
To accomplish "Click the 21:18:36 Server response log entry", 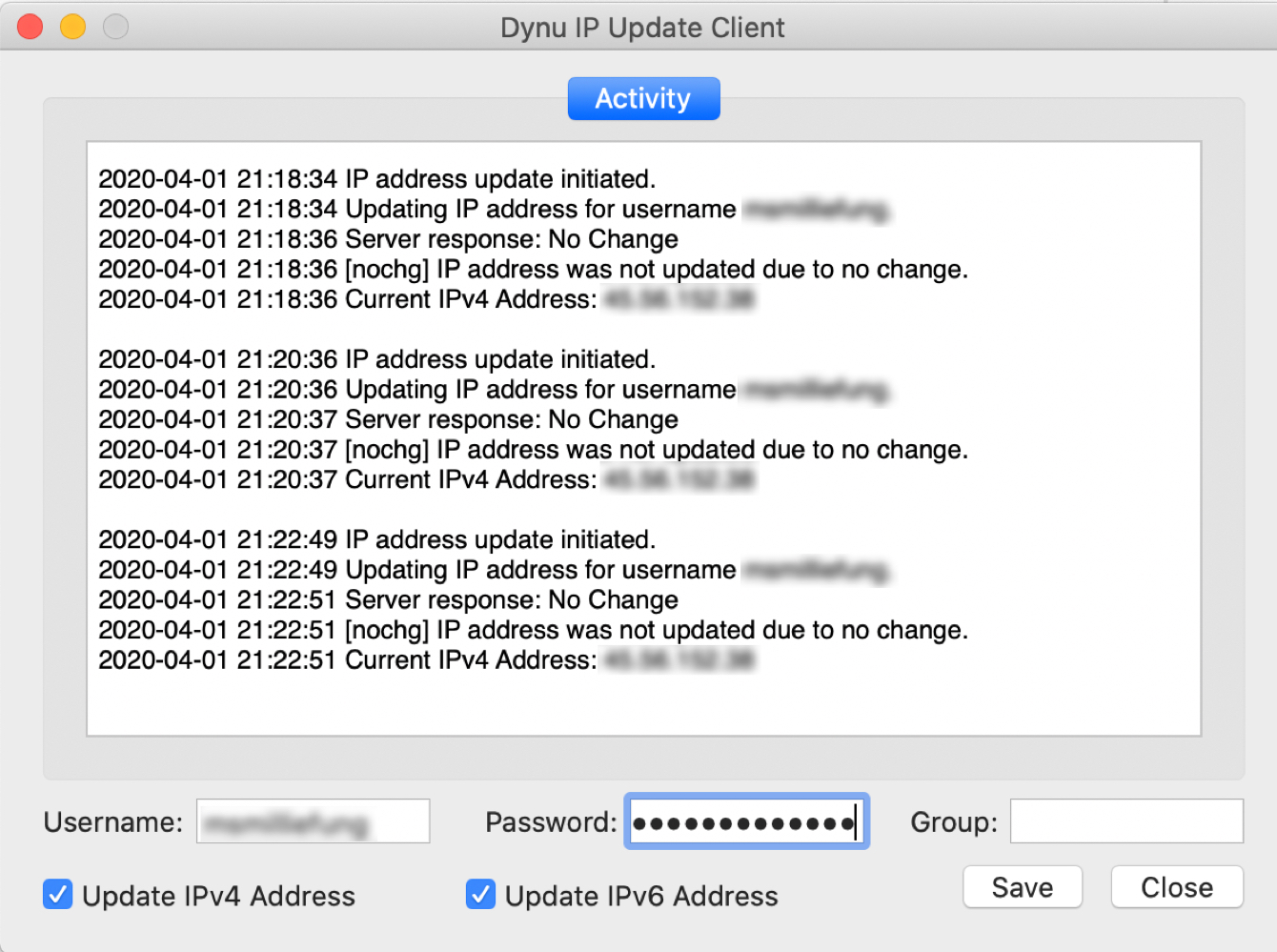I will 388,239.
